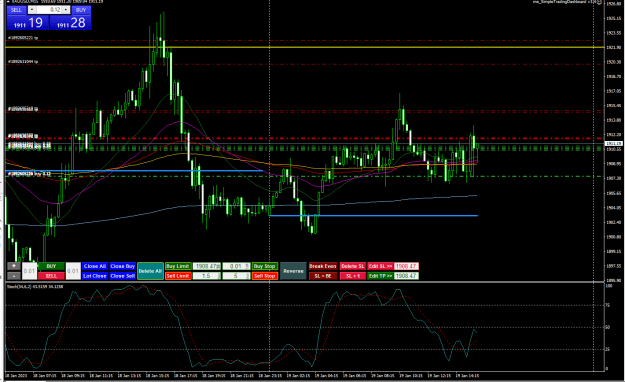Click the plus lot-size button on the dashboard

(14, 266)
